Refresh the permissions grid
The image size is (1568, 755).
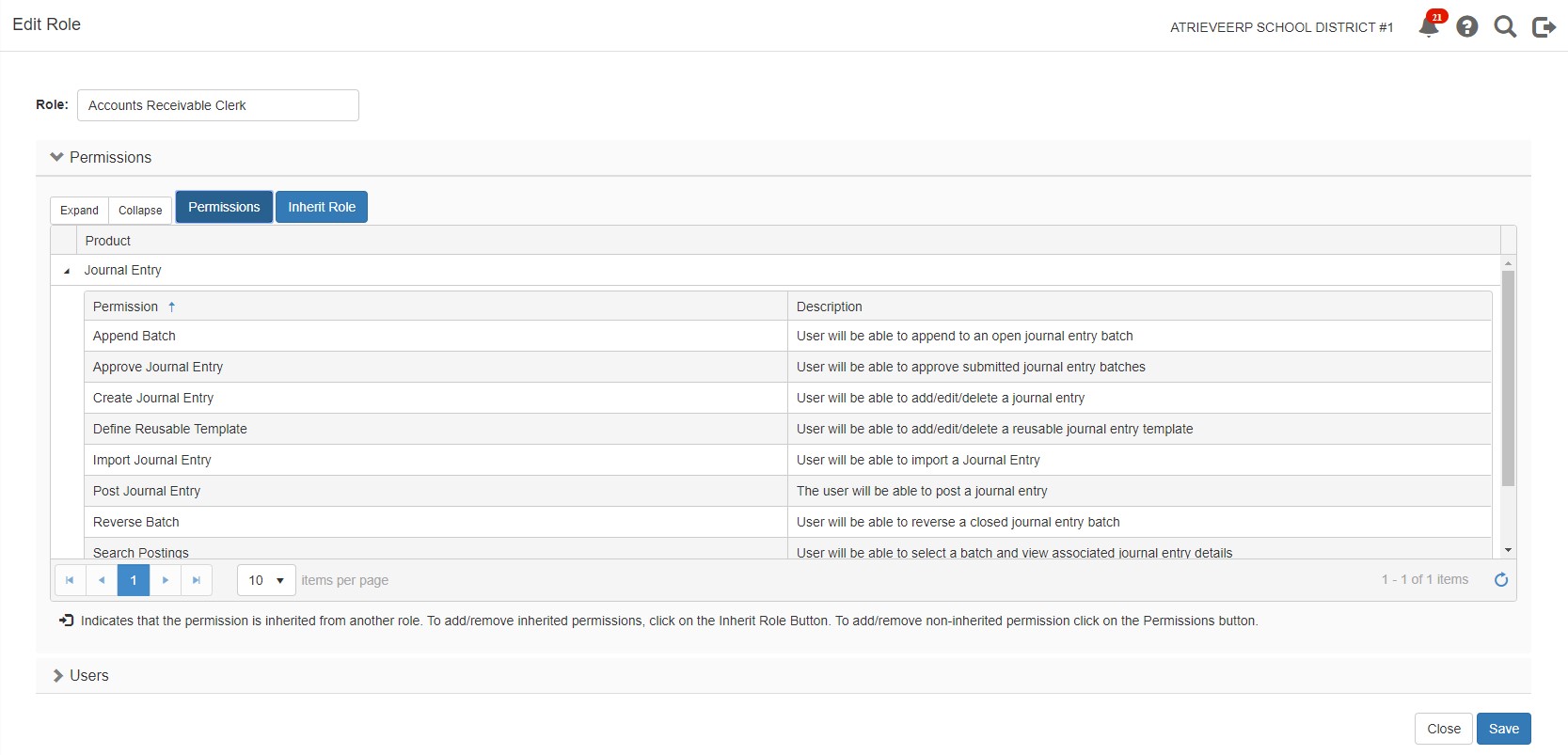pos(1501,579)
